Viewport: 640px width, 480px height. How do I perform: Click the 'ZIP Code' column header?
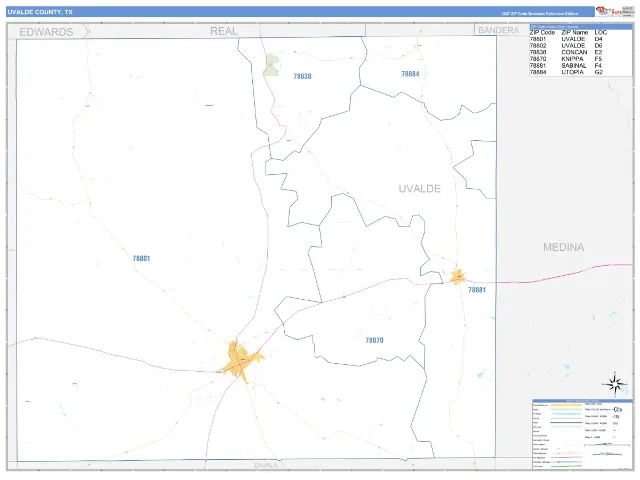(542, 32)
